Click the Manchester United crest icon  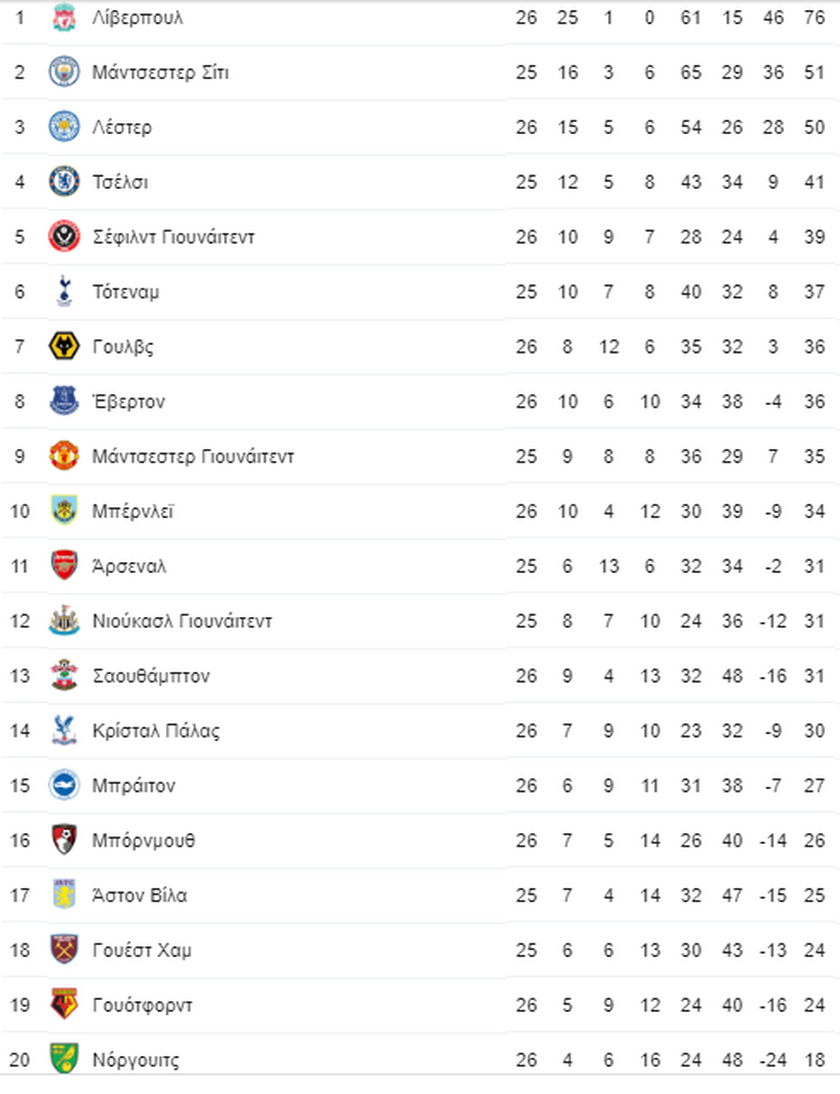click(64, 456)
